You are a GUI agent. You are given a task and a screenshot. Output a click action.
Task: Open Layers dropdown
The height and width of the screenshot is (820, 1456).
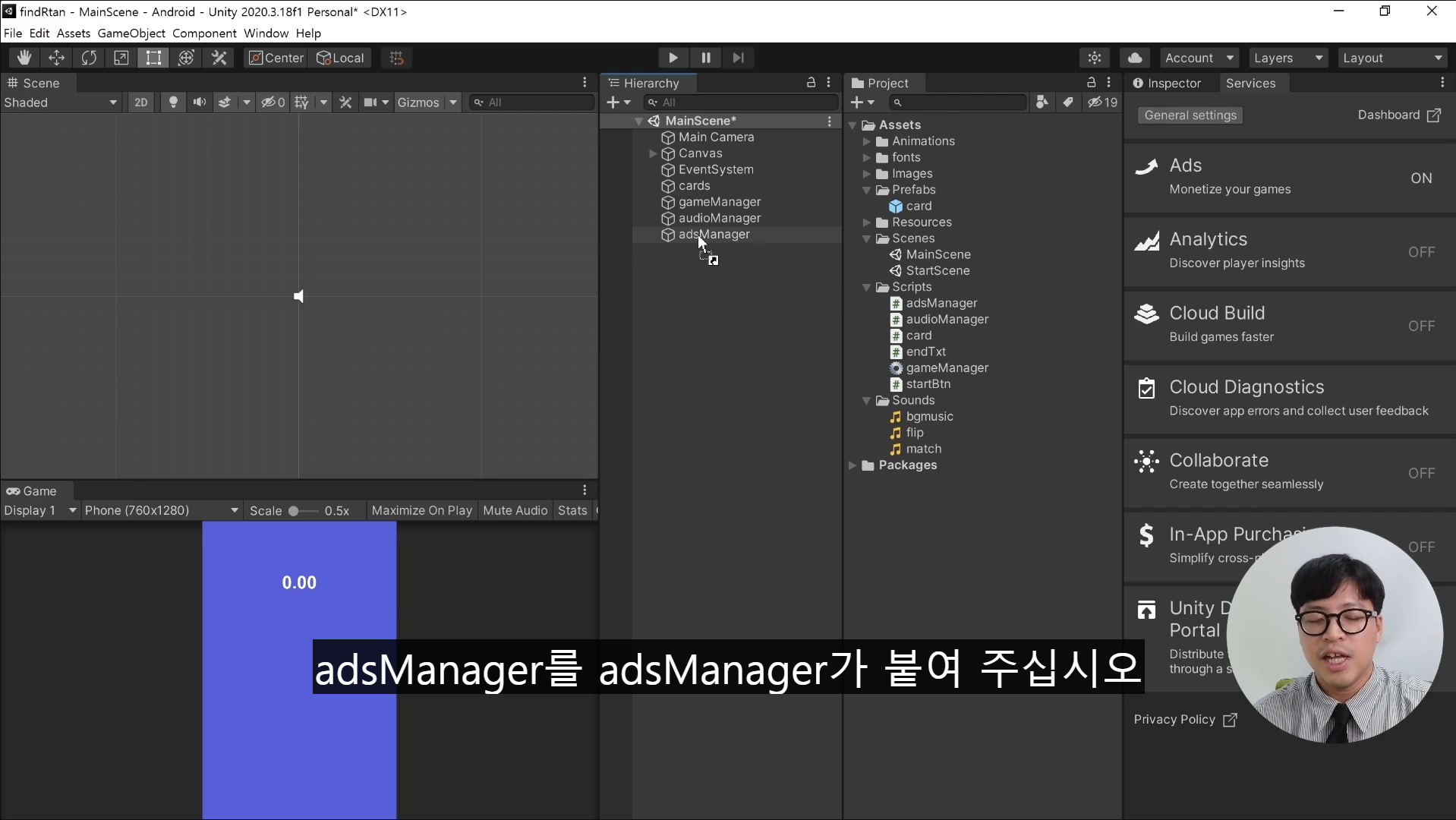(1287, 58)
